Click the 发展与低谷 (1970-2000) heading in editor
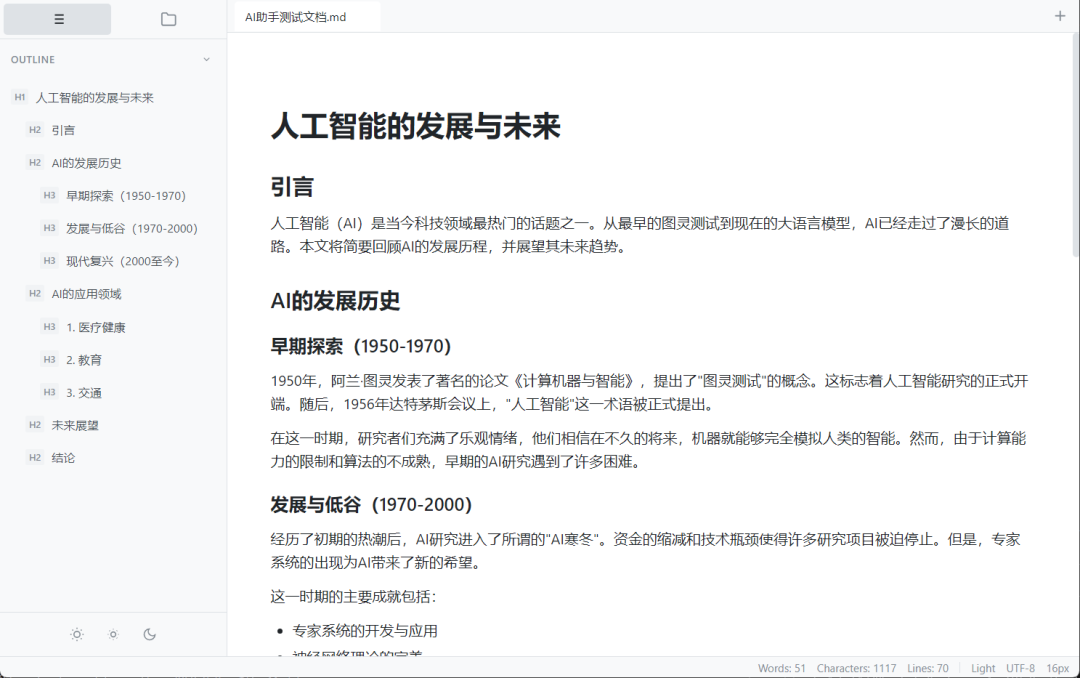 click(371, 504)
